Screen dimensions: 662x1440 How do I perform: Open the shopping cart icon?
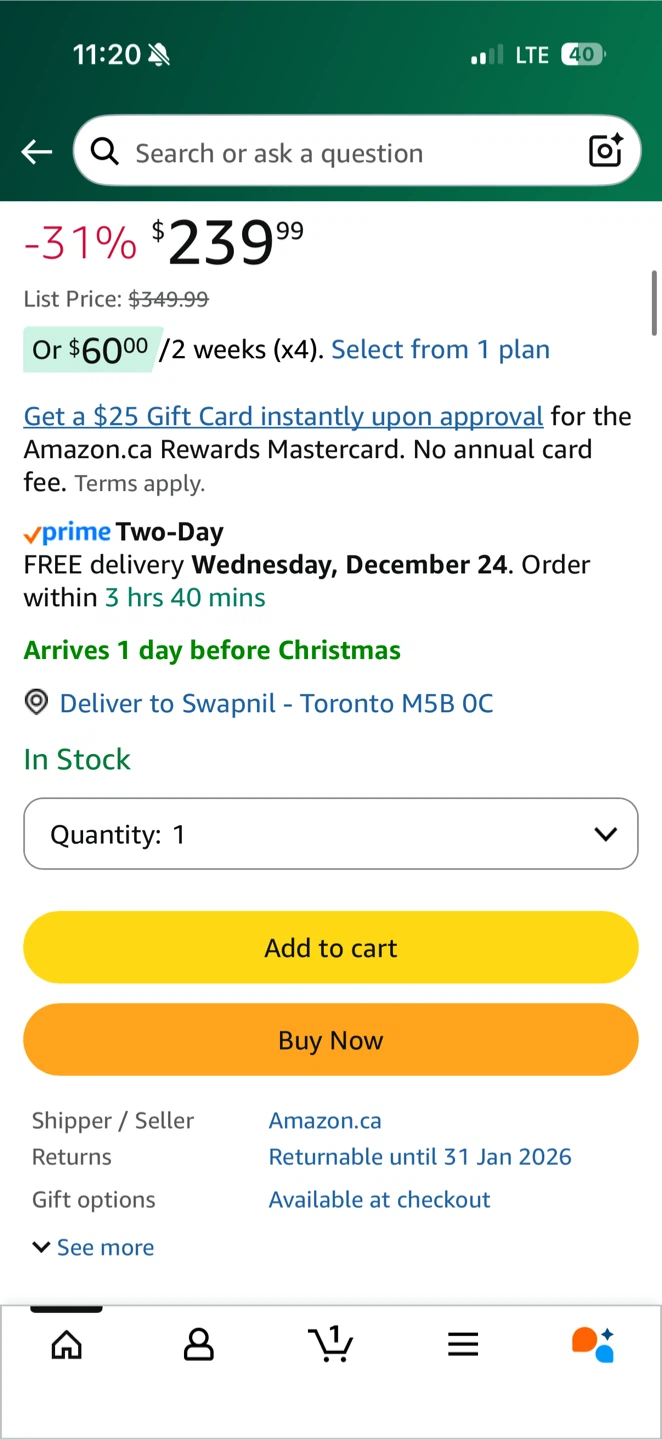pos(331,1343)
